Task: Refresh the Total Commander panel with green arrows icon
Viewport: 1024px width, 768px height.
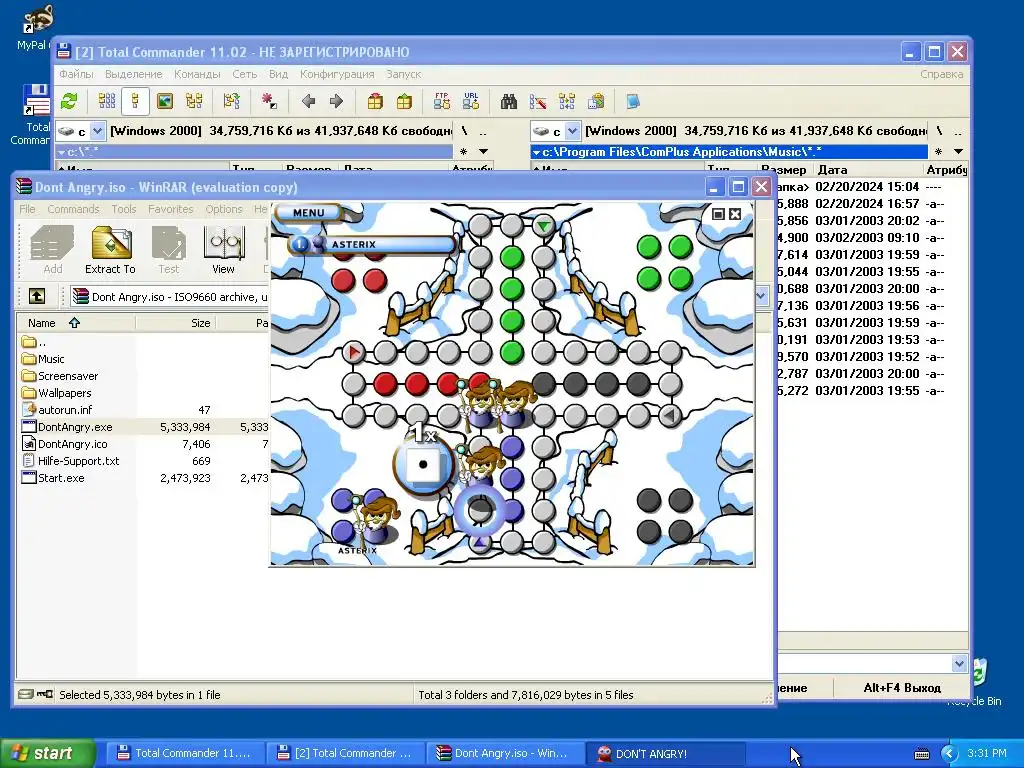Action: click(69, 101)
